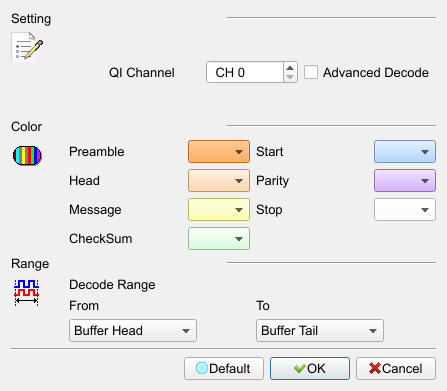Confirm settings with the OK button

(310, 369)
